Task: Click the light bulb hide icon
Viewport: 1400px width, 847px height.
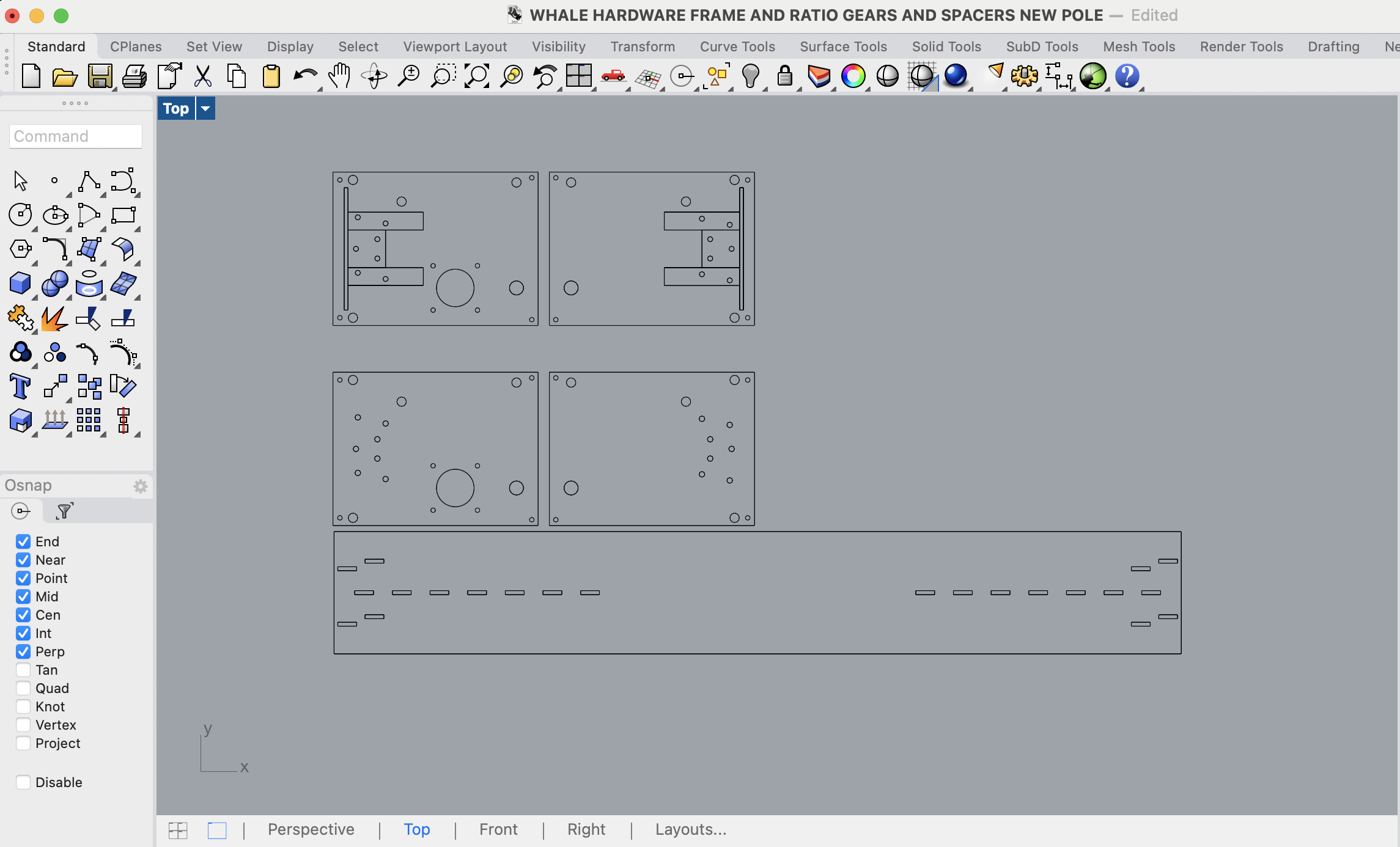Action: [751, 76]
